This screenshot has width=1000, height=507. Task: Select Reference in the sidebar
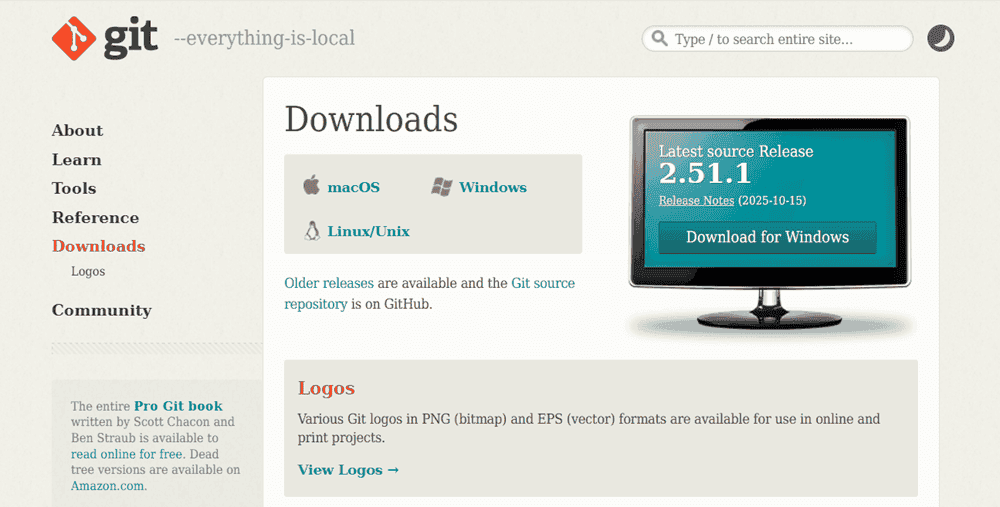click(x=95, y=217)
